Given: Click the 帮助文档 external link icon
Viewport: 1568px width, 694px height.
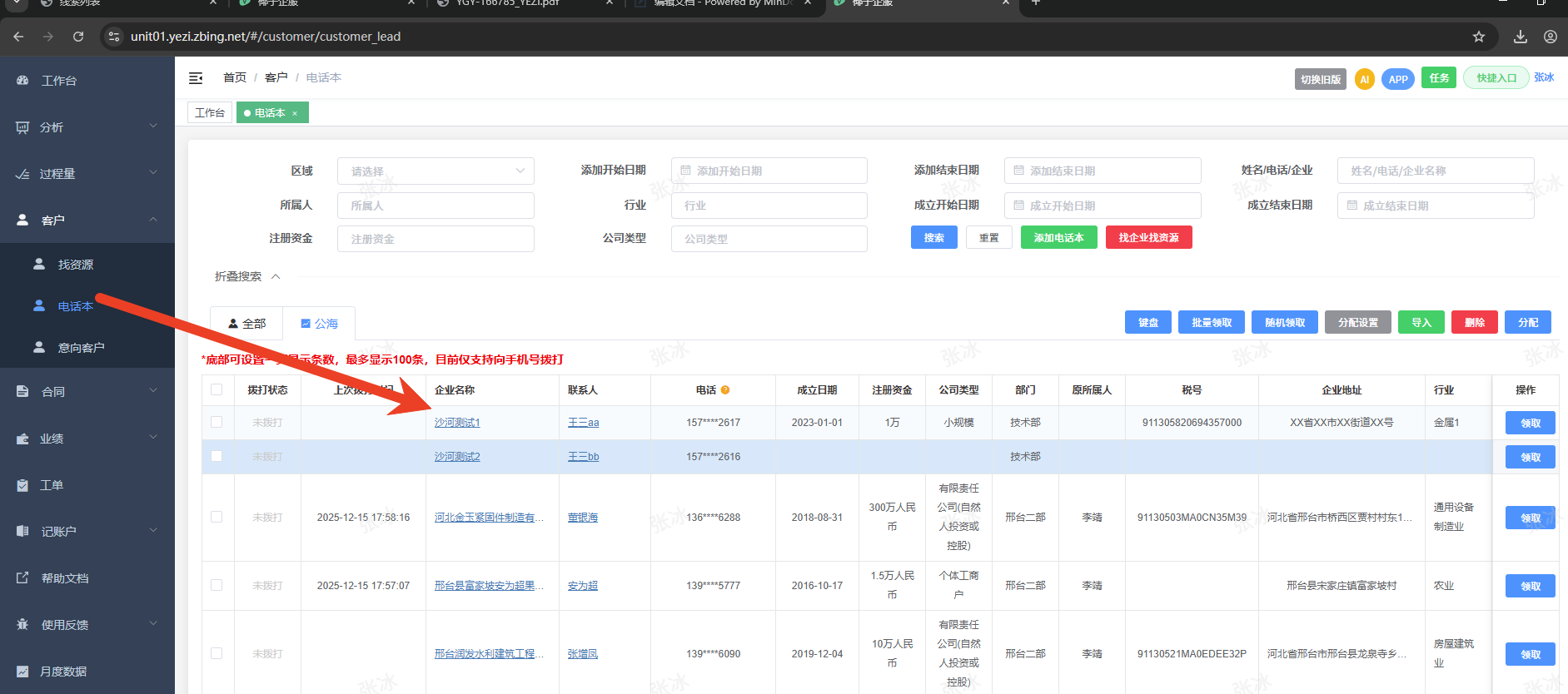Looking at the screenshot, I should [x=22, y=578].
